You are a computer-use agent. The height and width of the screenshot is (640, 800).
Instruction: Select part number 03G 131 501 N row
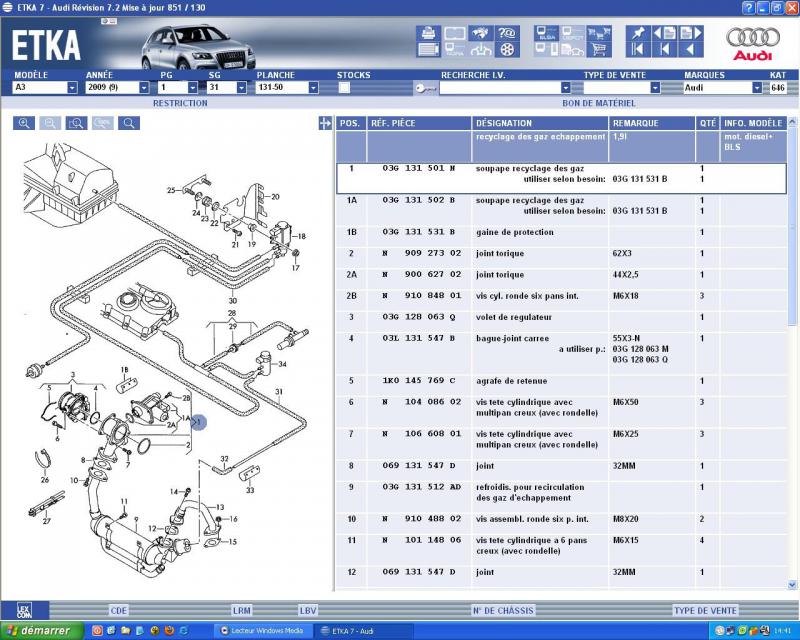point(561,178)
